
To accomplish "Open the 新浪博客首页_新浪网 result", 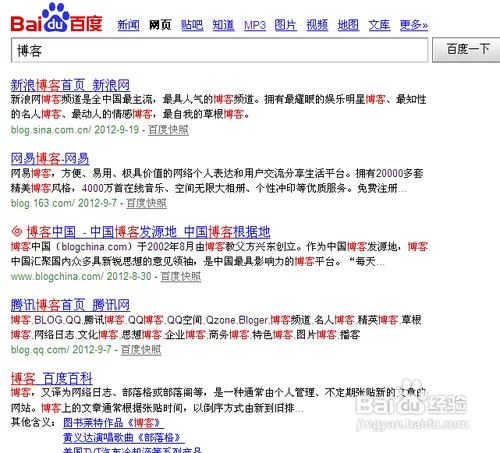I will [70, 85].
